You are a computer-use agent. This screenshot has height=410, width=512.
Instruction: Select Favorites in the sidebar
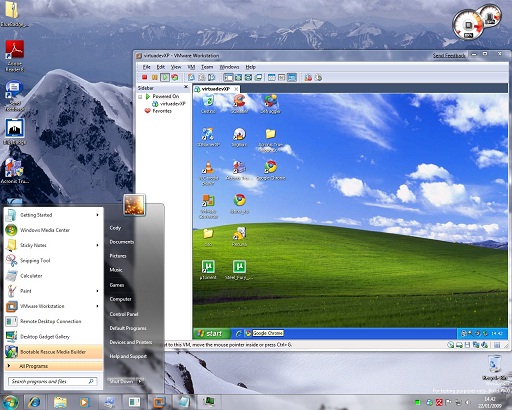[158, 111]
